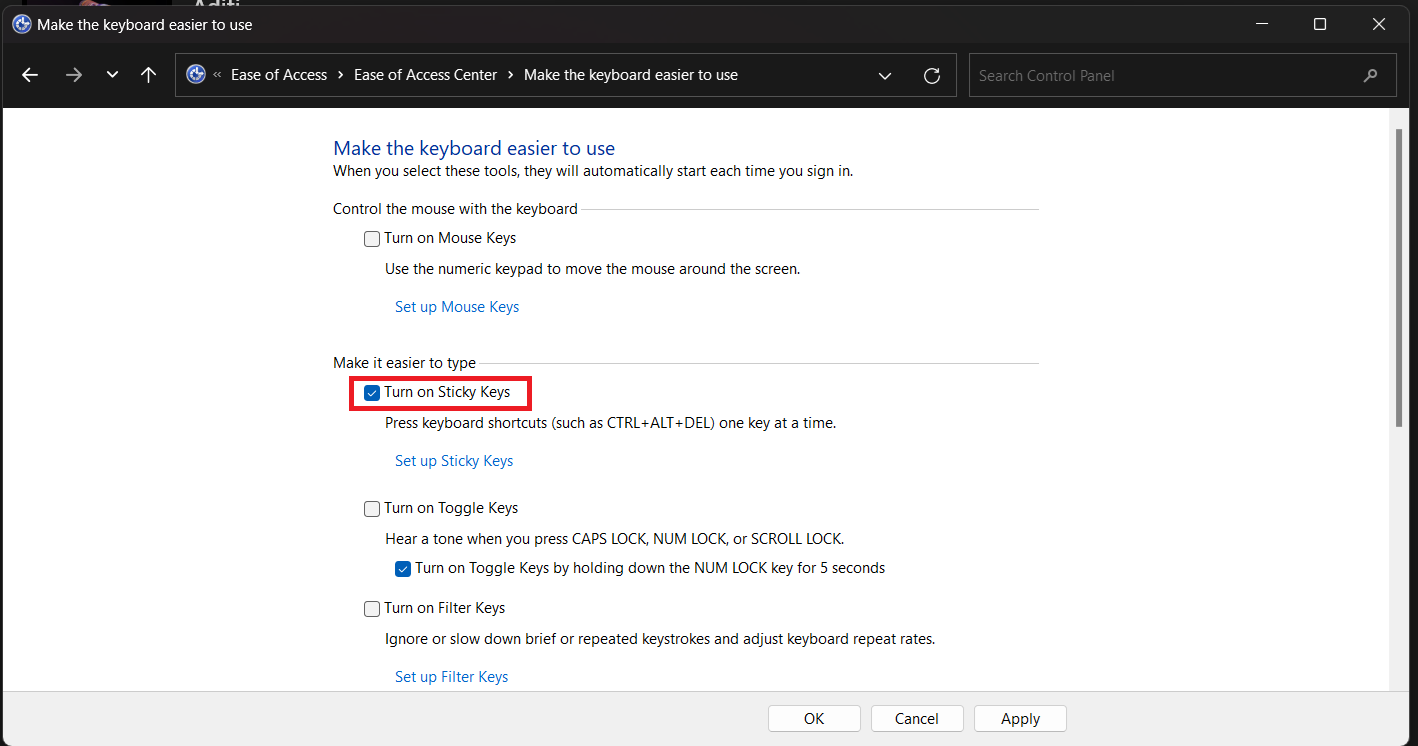Enable the Turn on Filter Keys checkbox
Image resolution: width=1418 pixels, height=746 pixels.
(372, 609)
